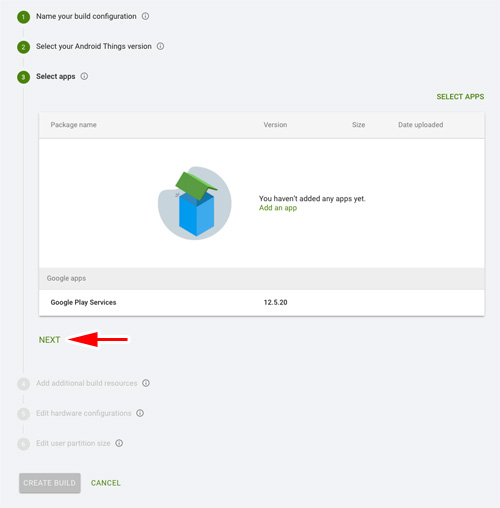The width and height of the screenshot is (500, 508).
Task: Click the greyed step 4 circle
Action: (23, 384)
